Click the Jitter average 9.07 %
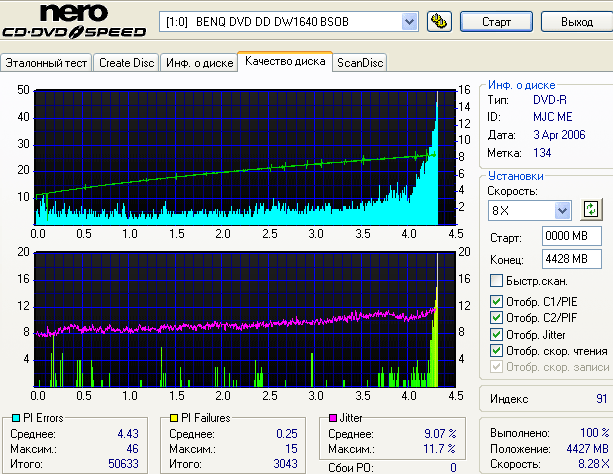The width and height of the screenshot is (613, 474). click(440, 433)
